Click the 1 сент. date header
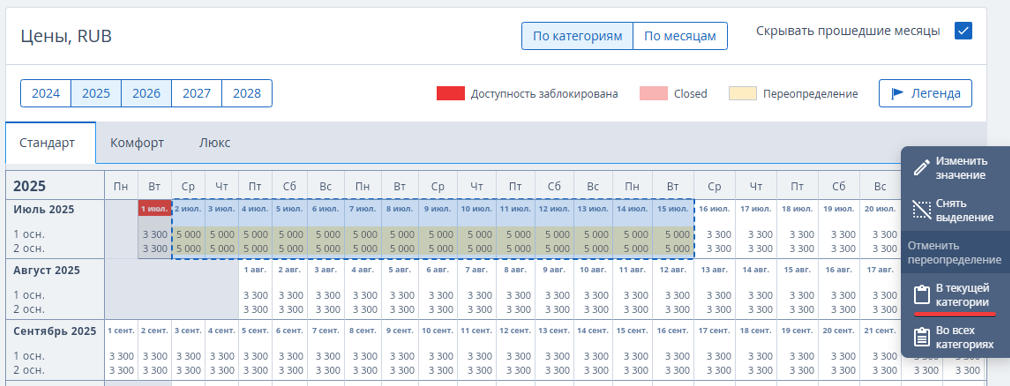Screen dimensions: 1010x386 [x=121, y=331]
